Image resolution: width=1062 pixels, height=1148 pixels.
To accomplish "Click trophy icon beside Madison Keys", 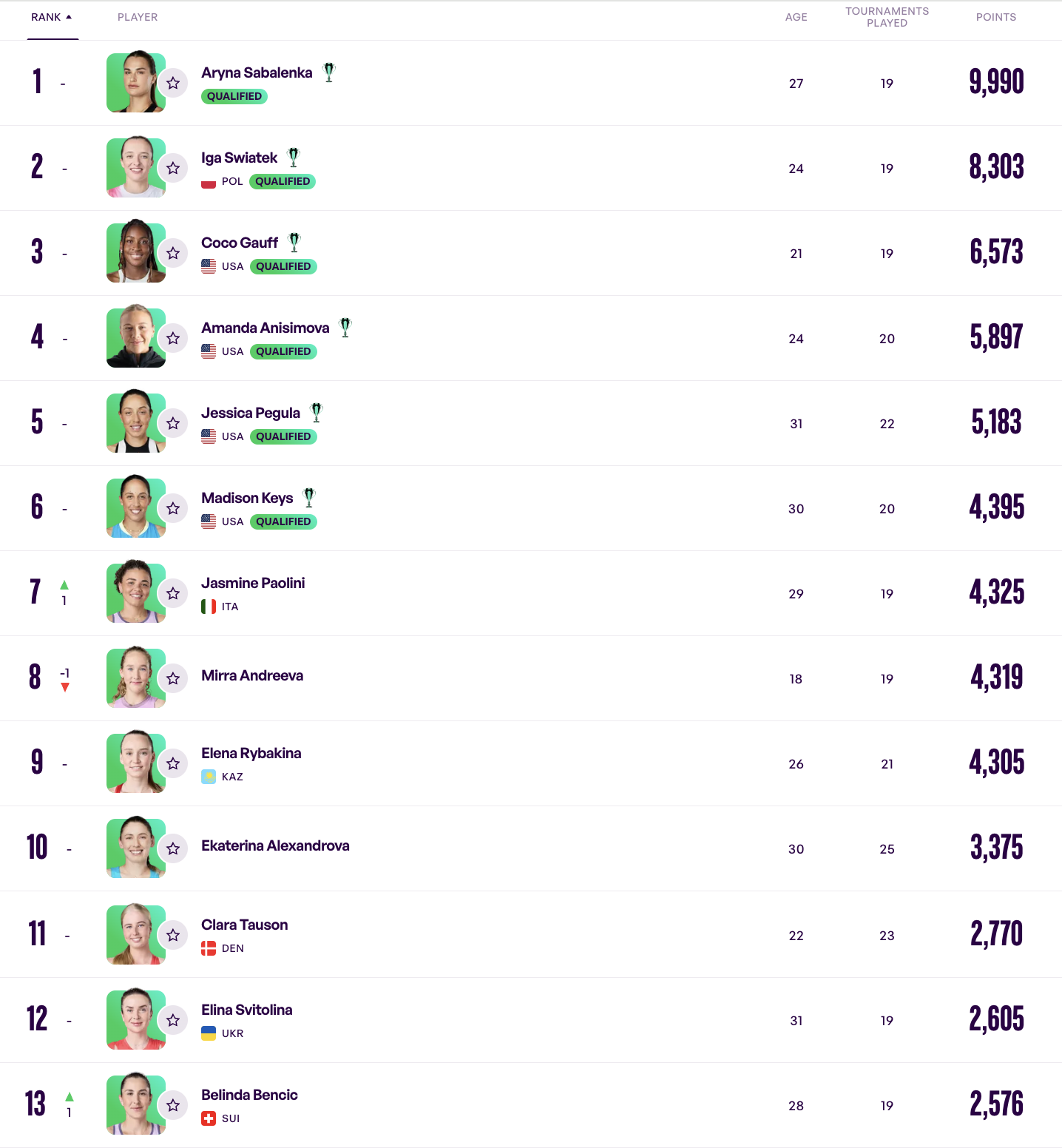I will [x=309, y=497].
